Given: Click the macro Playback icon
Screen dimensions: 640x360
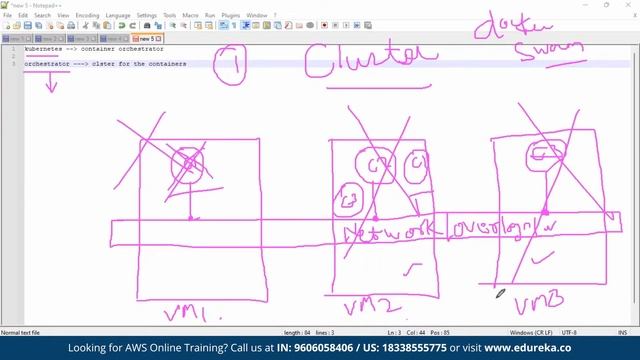Looking at the screenshot, I should click(346, 26).
